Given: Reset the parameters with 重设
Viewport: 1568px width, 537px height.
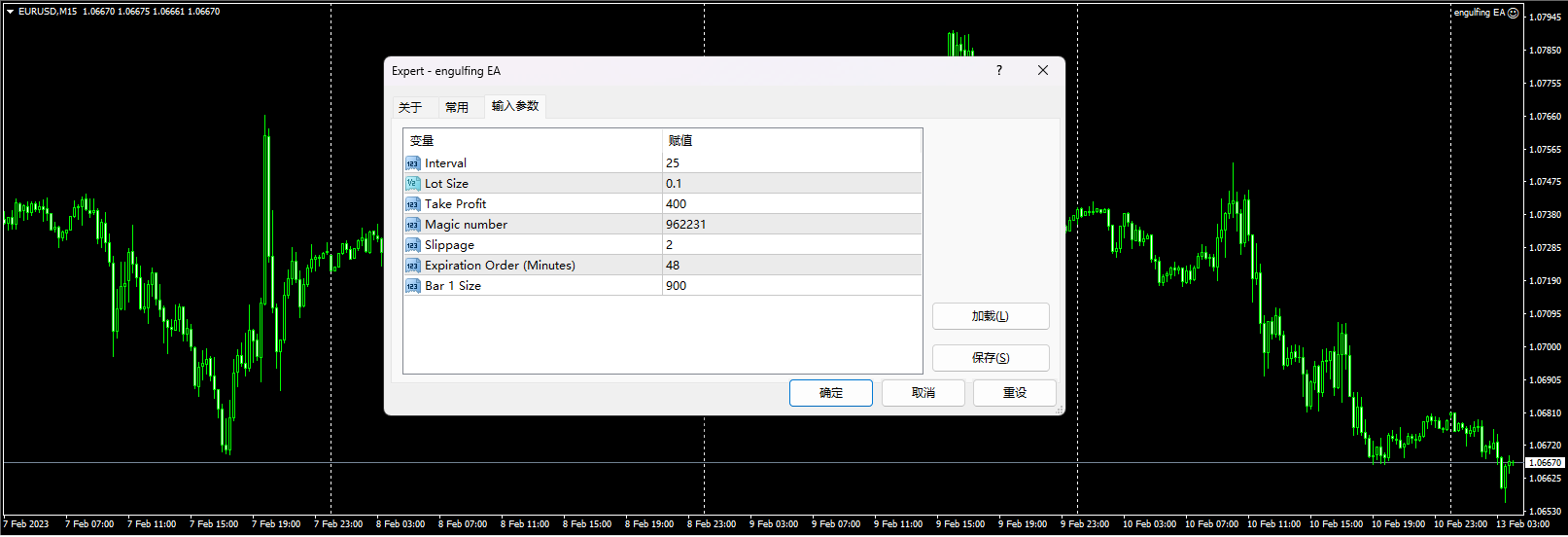Looking at the screenshot, I should (1015, 393).
